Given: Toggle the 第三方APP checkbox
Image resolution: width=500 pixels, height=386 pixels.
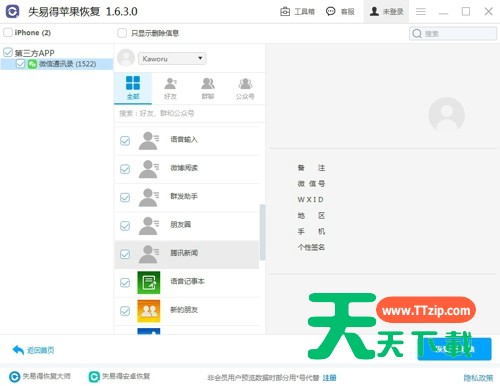Looking at the screenshot, I should click(x=8, y=52).
